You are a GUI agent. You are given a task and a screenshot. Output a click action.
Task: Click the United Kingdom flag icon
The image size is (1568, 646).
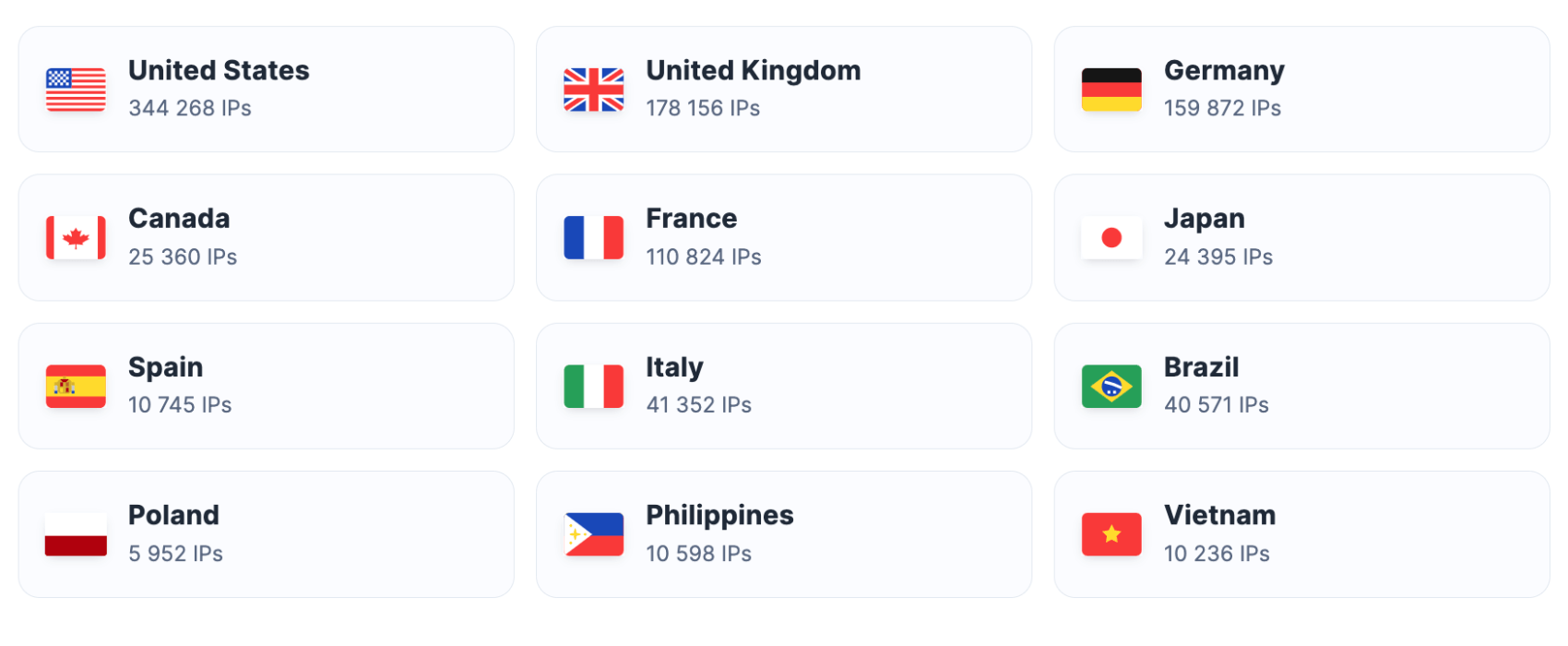[x=594, y=90]
